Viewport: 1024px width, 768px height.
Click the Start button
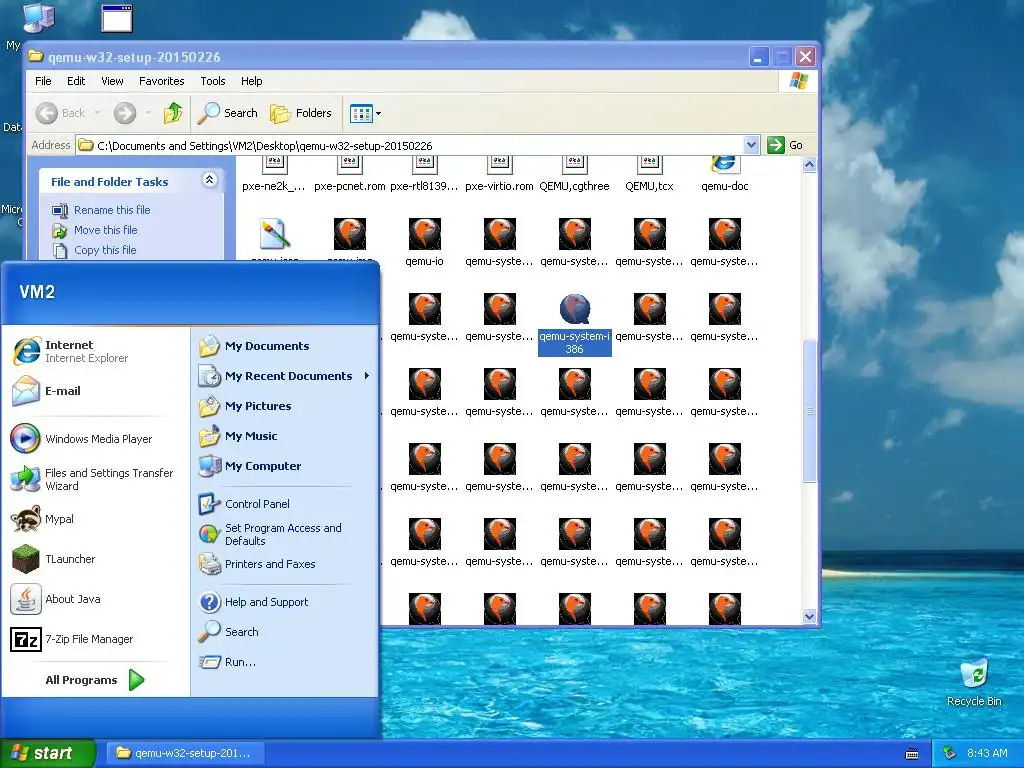(x=48, y=753)
